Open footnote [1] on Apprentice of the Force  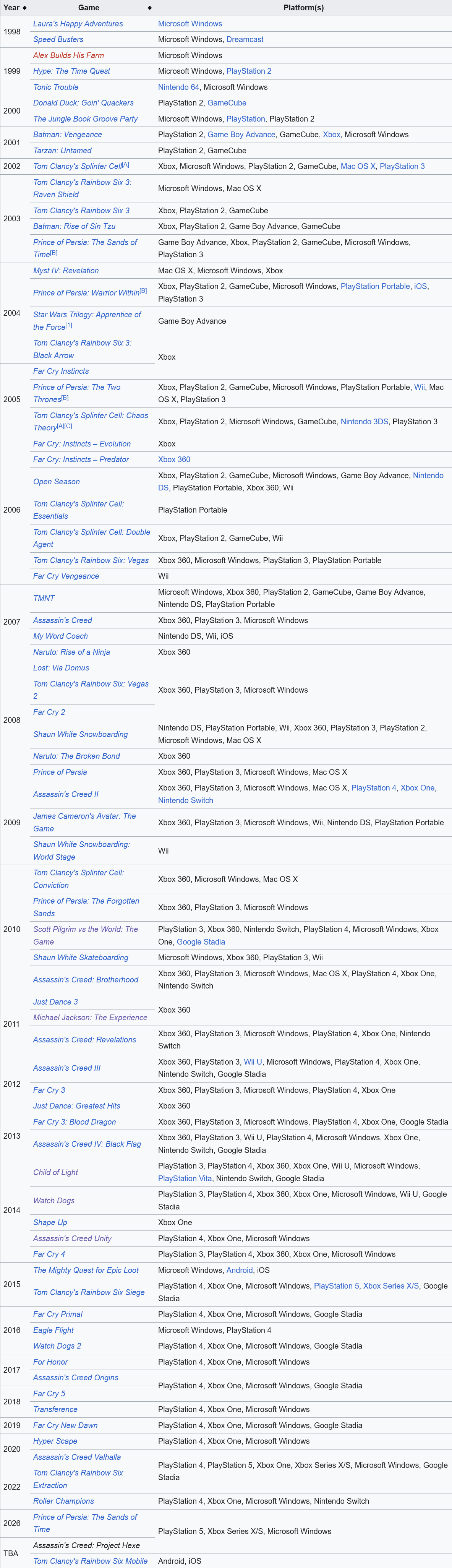69,325
